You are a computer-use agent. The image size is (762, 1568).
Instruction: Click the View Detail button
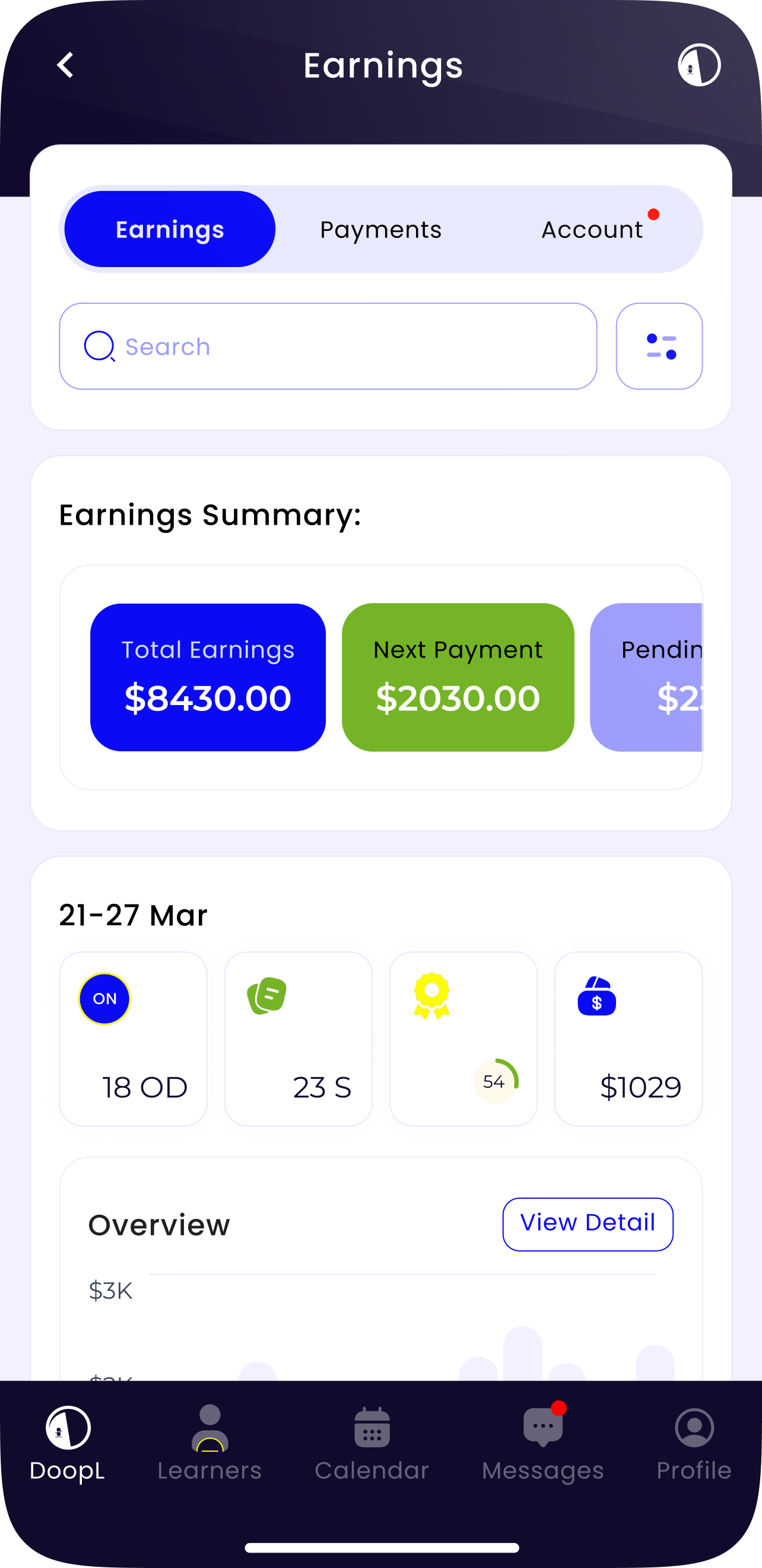point(588,1224)
